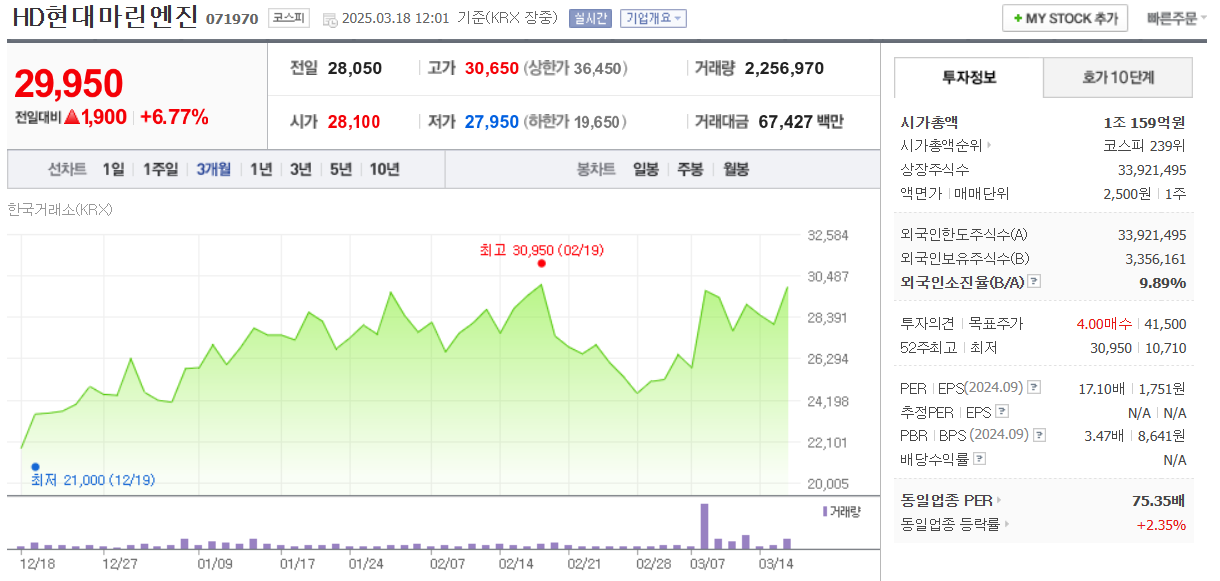Click the 동일업종 PER value 75.35배
The height and width of the screenshot is (581, 1220).
[1159, 500]
